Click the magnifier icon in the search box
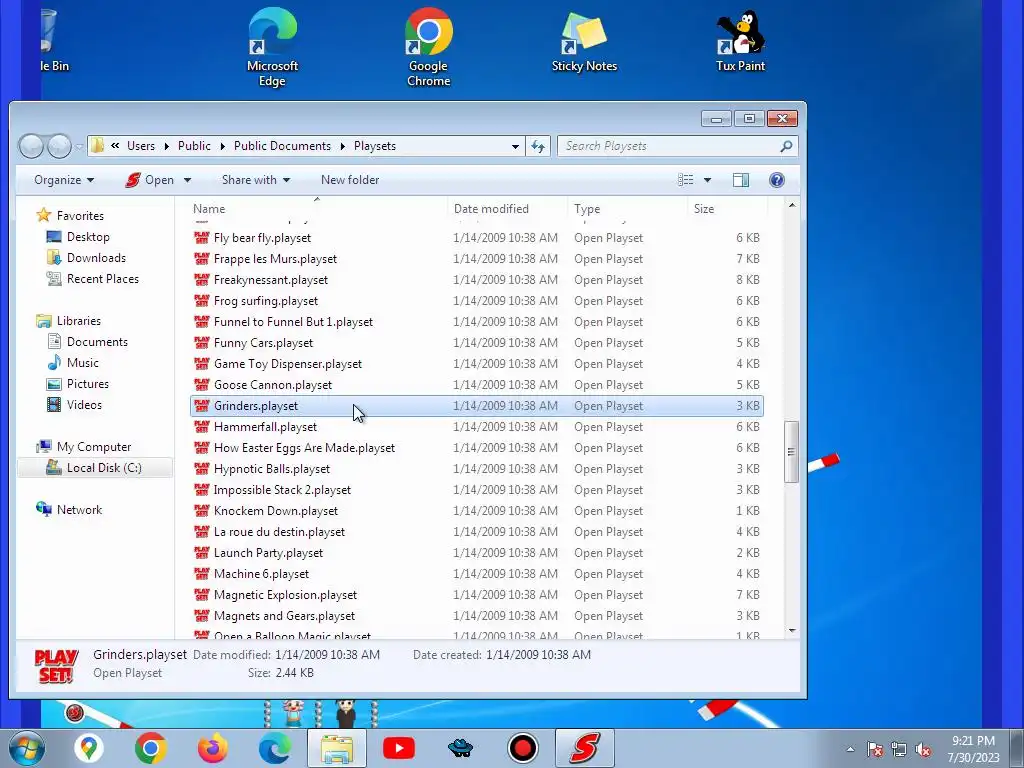 (786, 146)
